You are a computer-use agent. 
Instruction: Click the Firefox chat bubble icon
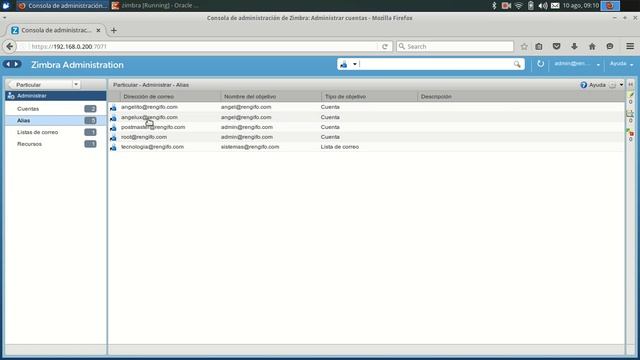pos(610,47)
